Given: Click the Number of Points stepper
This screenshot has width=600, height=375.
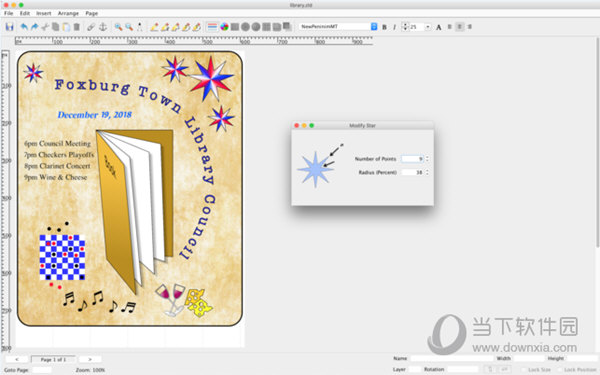Looking at the screenshot, I should (427, 159).
